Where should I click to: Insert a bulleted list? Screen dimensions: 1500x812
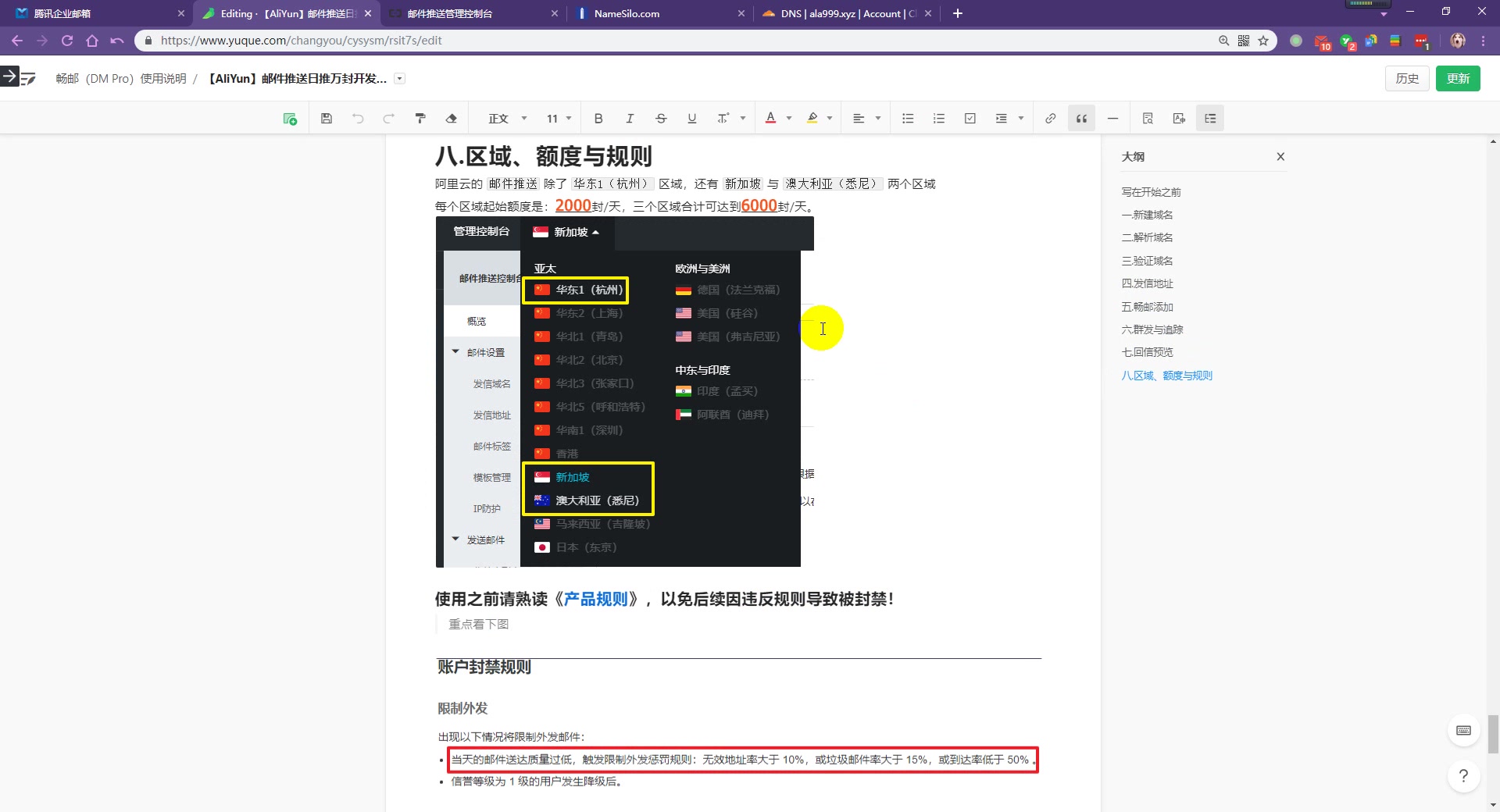pyautogui.click(x=908, y=119)
